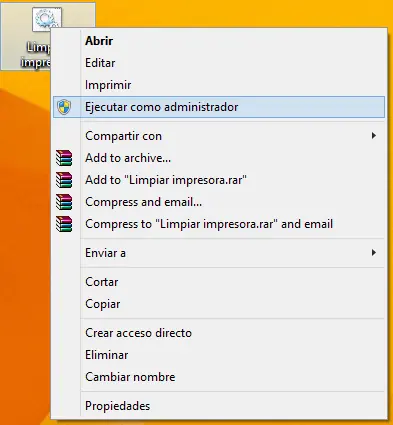Open the Enviar a menu entry
The width and height of the screenshot is (393, 425).
tap(219, 253)
